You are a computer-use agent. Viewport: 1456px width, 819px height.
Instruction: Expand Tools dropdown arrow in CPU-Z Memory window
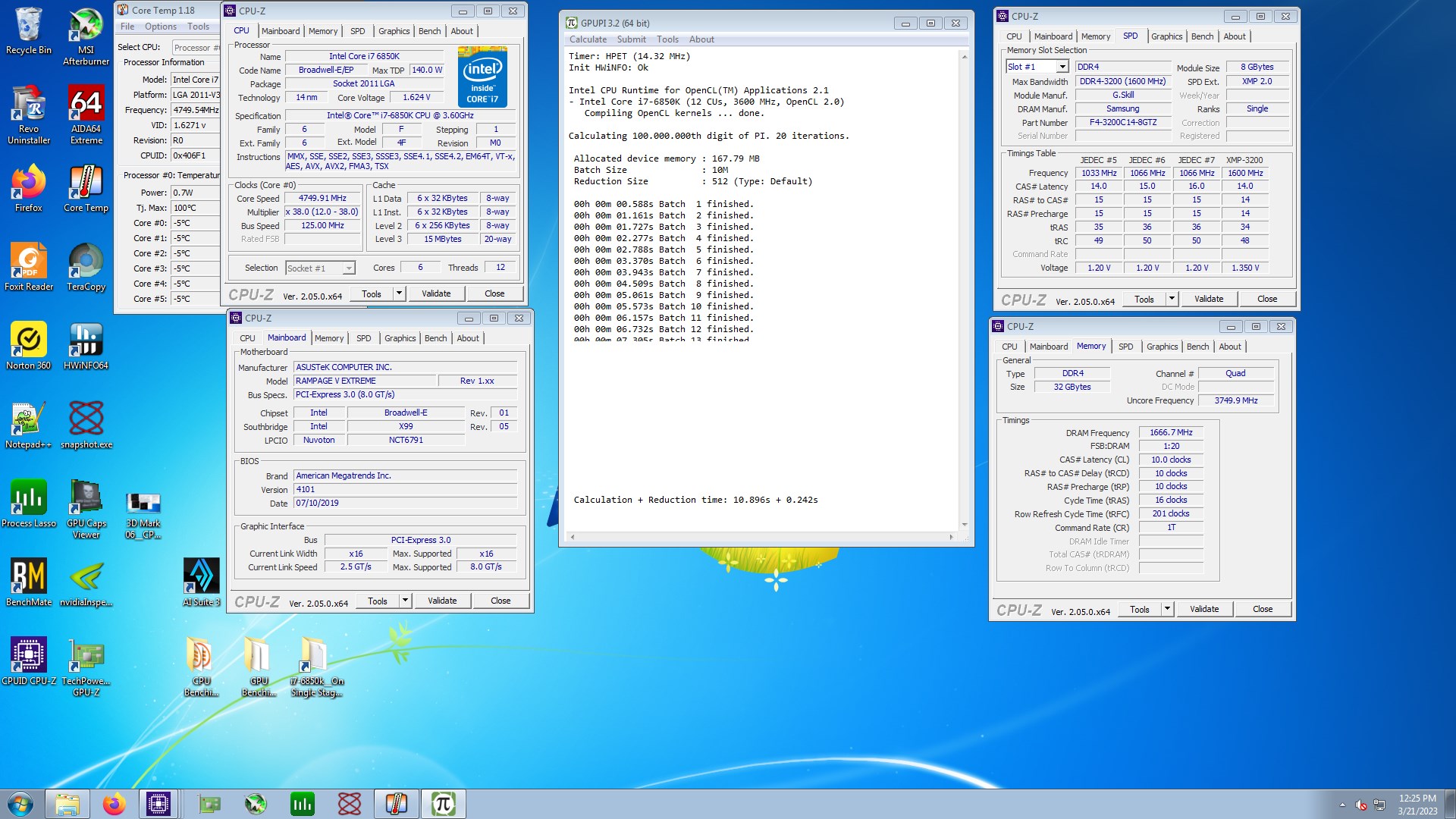click(x=1167, y=609)
